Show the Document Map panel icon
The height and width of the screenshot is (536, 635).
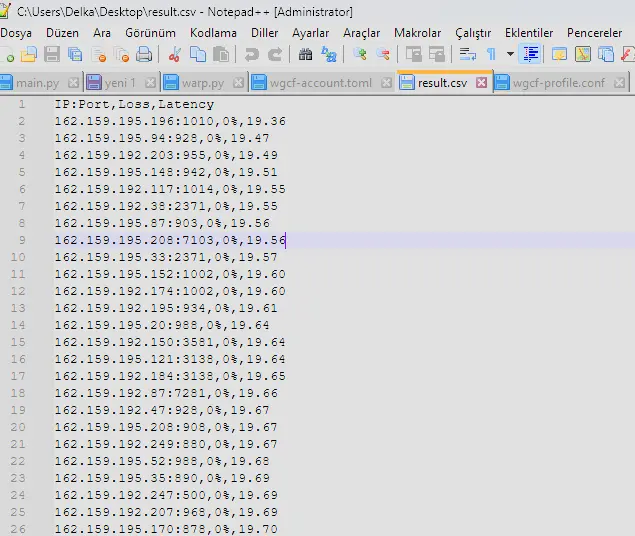click(582, 54)
